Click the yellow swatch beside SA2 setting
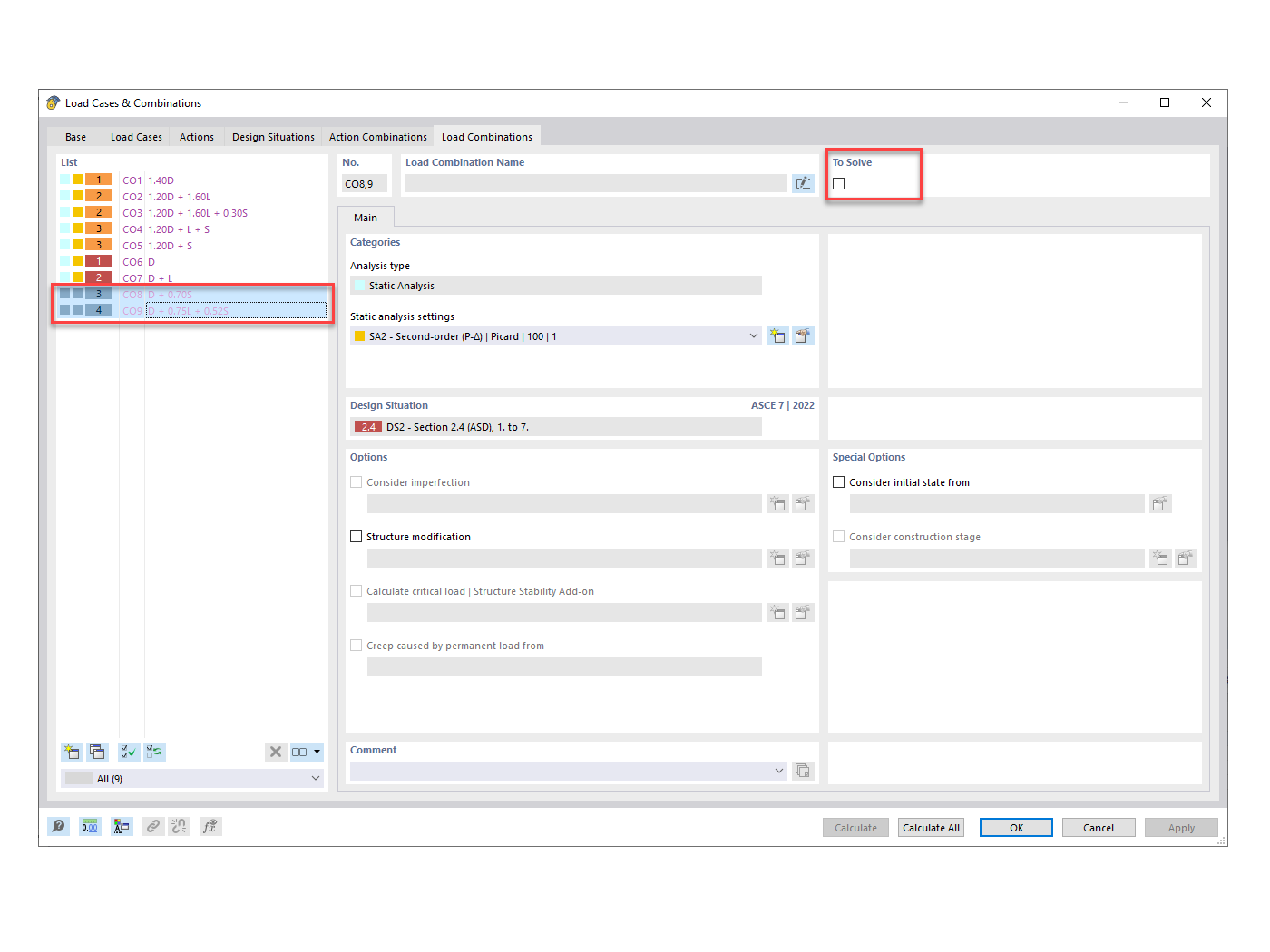Screen dimensions: 1270x952 360,336
